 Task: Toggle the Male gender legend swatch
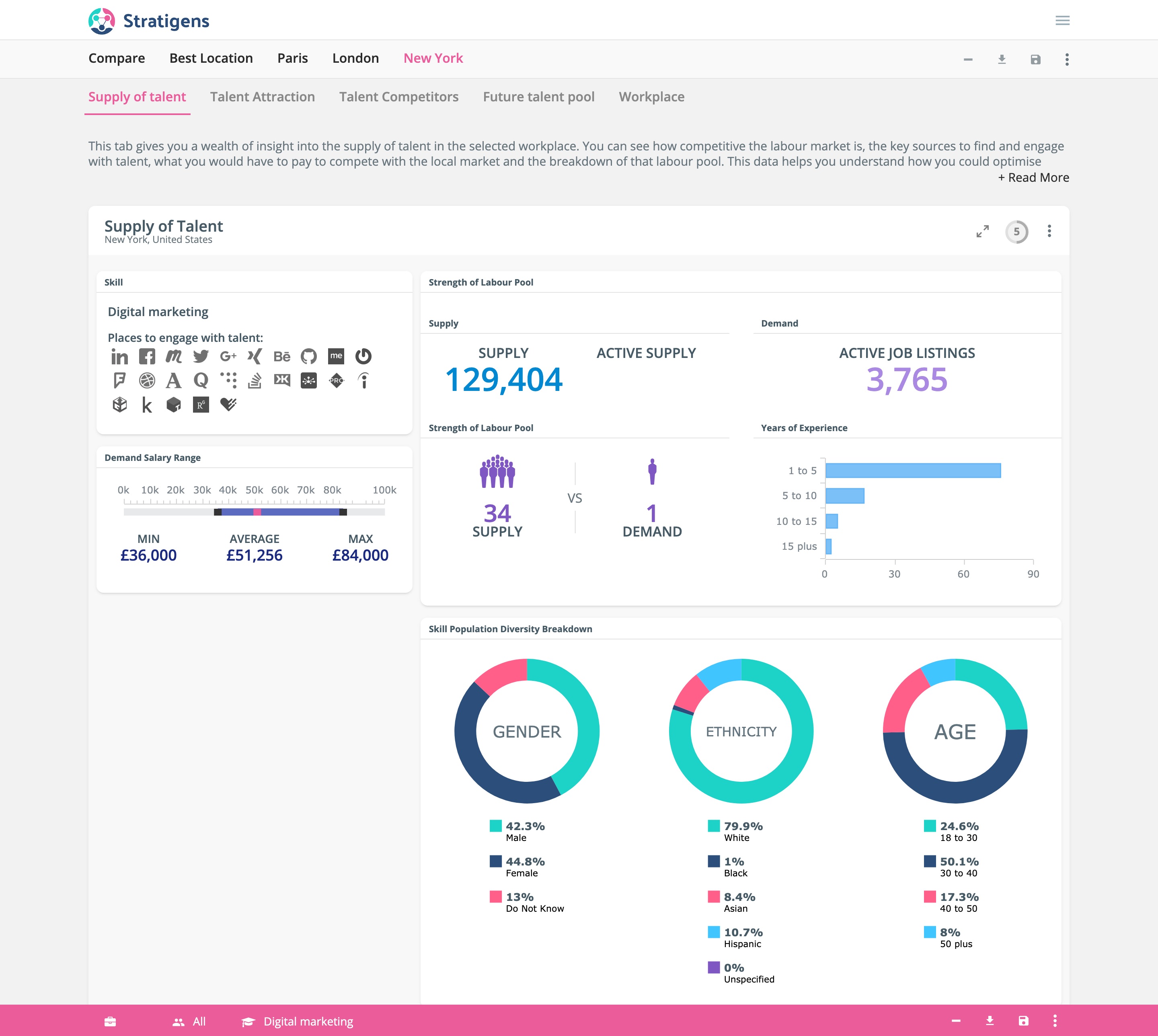coord(495,826)
